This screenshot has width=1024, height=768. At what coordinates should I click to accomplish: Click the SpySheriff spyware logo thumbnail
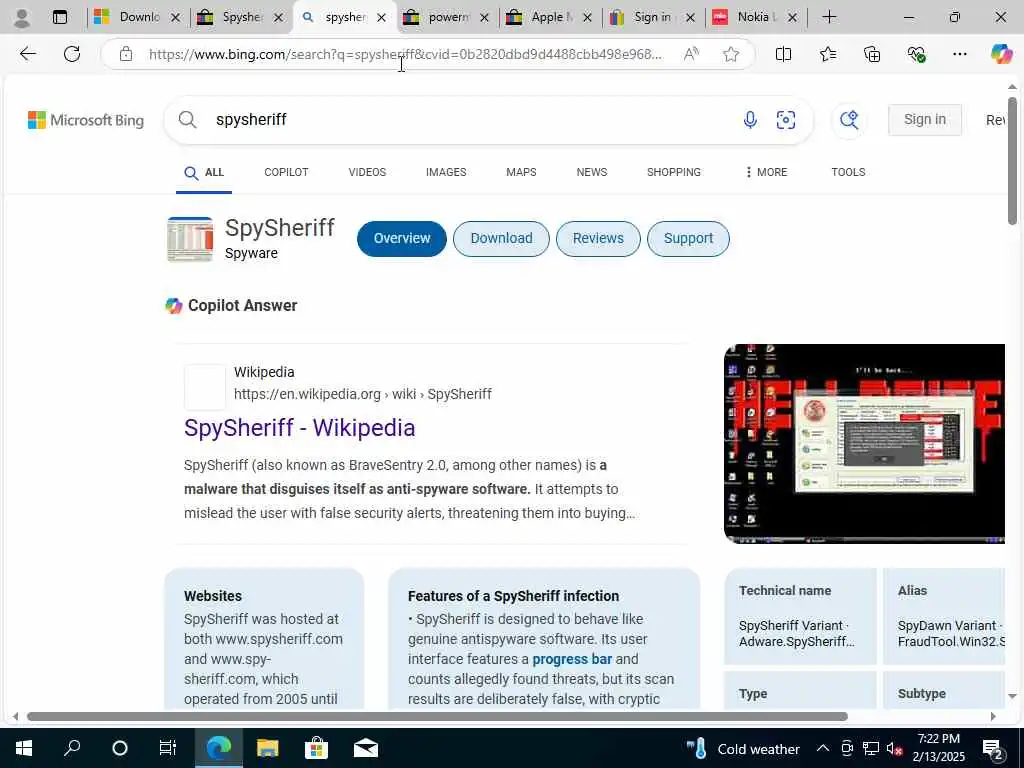coord(190,239)
